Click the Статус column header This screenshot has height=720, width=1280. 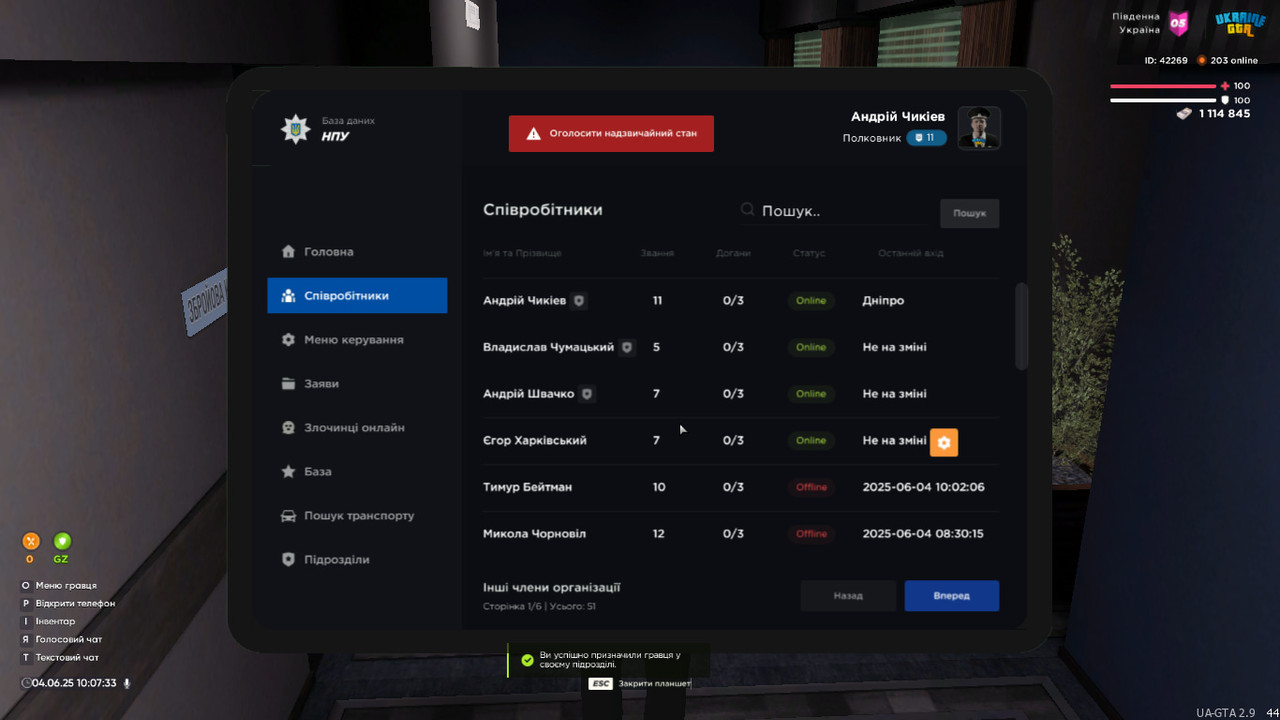pos(809,253)
